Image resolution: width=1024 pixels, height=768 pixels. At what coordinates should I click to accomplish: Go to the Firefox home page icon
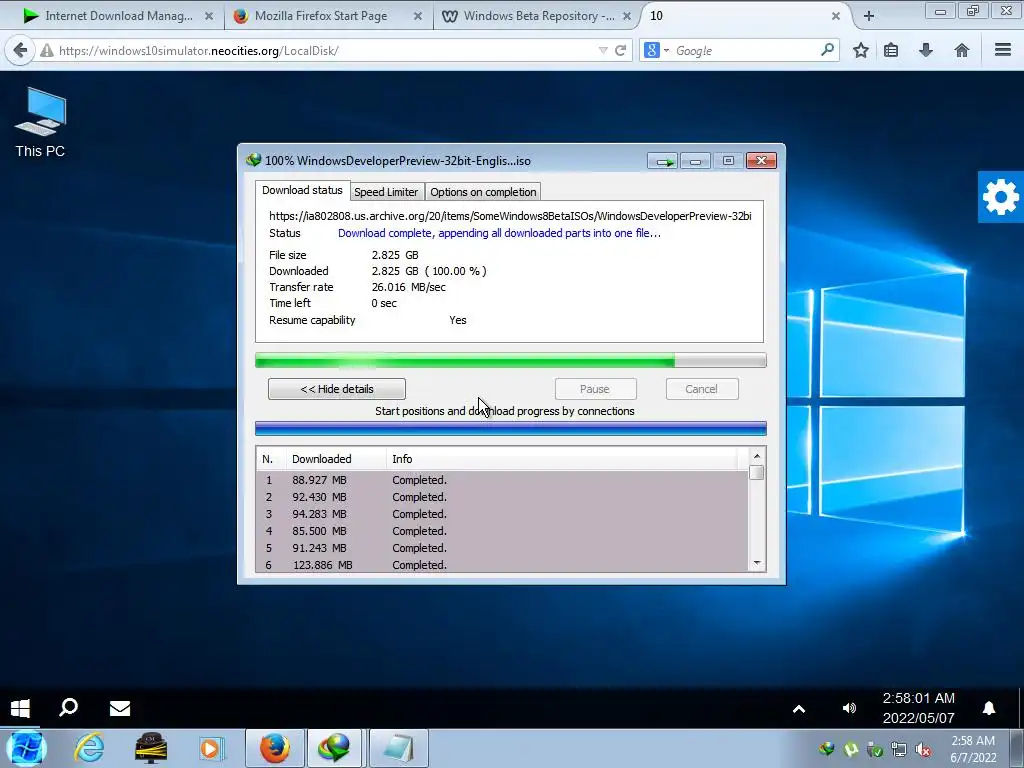click(961, 50)
